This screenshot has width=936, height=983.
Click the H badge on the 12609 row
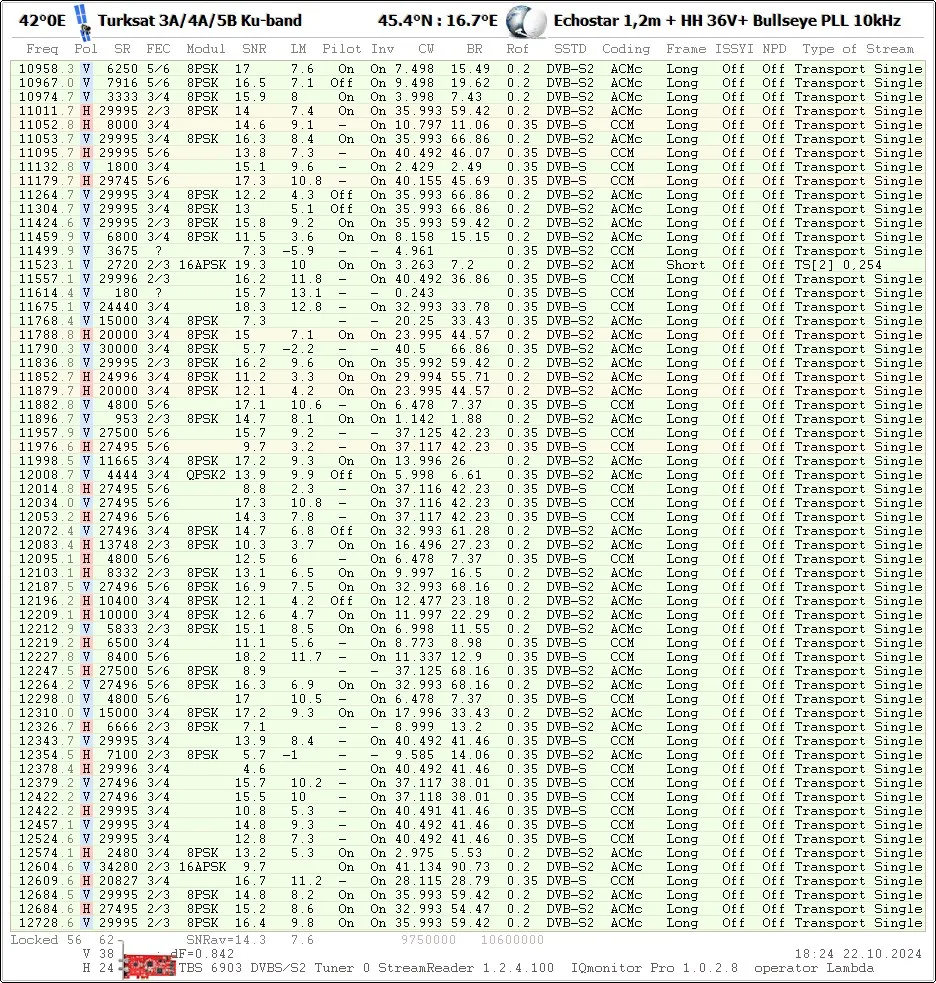pyautogui.click(x=87, y=881)
